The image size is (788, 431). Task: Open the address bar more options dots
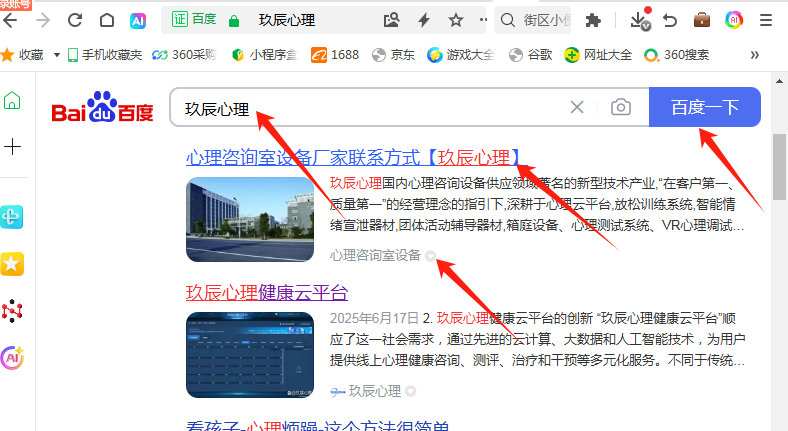483,20
